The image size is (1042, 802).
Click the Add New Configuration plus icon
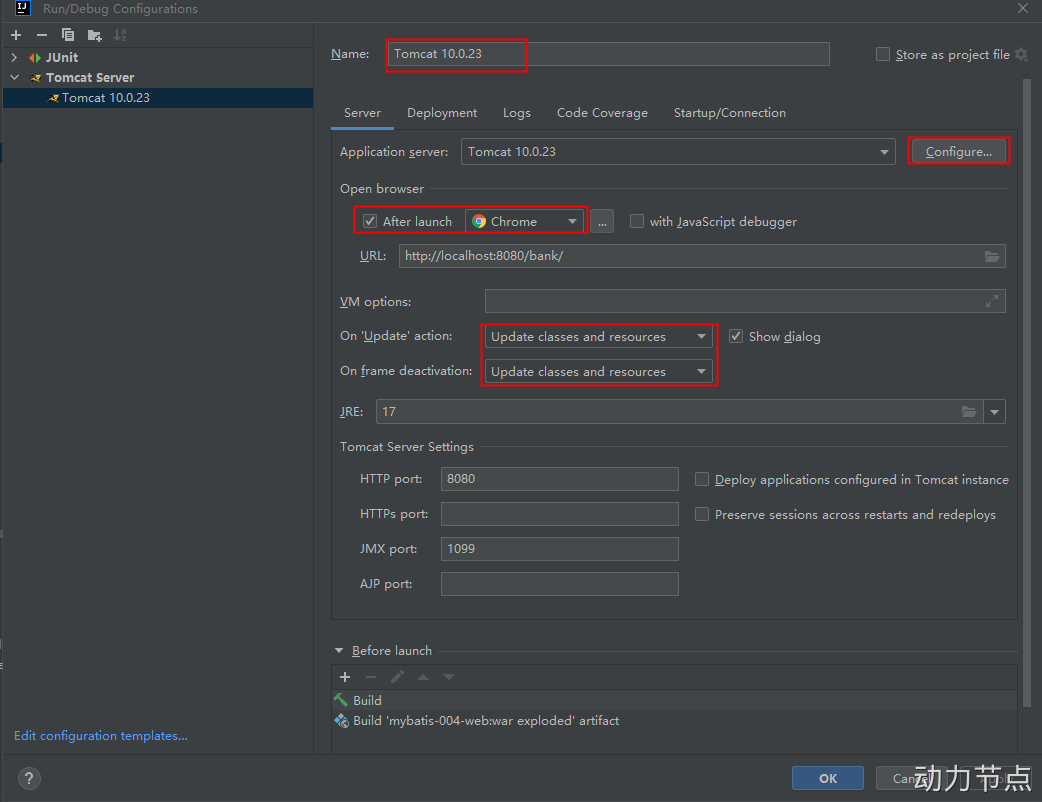coord(16,35)
